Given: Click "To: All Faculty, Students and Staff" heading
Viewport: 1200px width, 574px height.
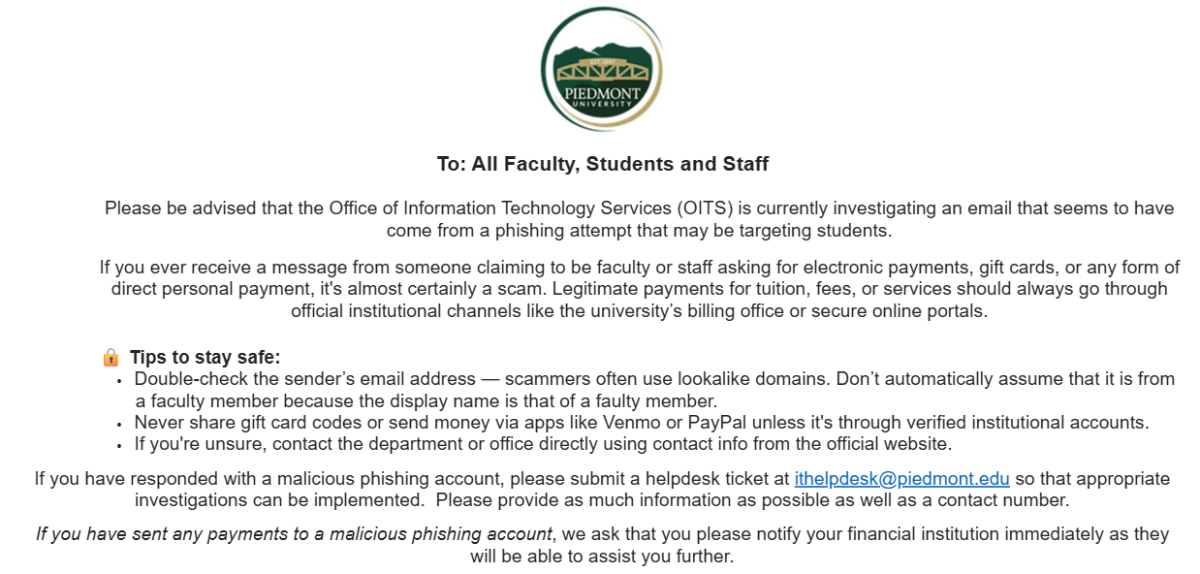Looking at the screenshot, I should (602, 163).
